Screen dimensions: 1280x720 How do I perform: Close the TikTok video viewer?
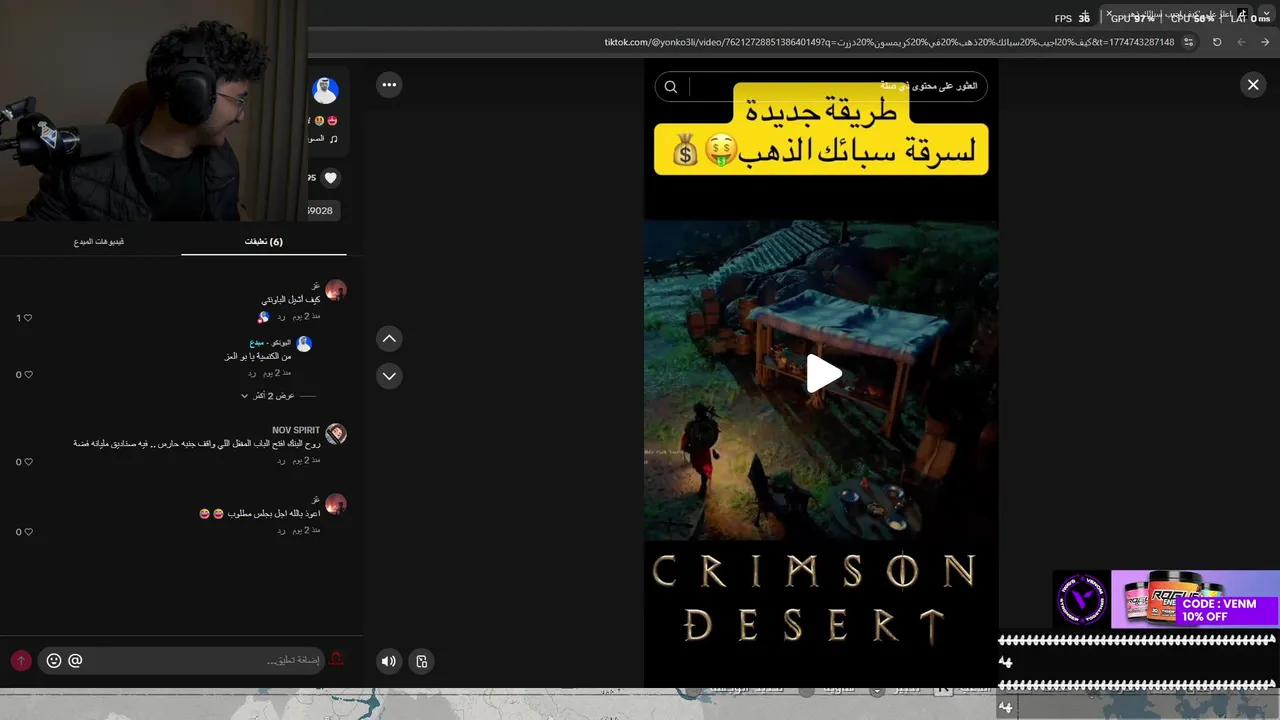1253,85
